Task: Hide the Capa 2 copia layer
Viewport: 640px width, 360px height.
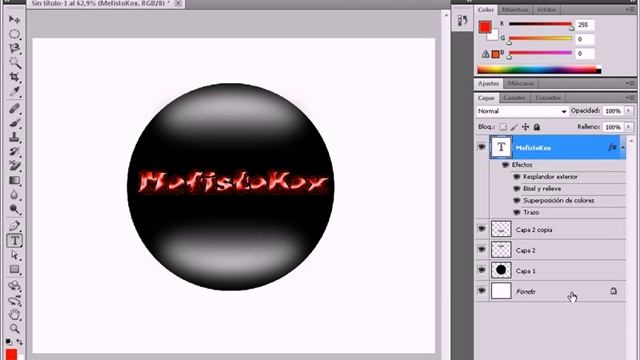Action: (x=482, y=229)
